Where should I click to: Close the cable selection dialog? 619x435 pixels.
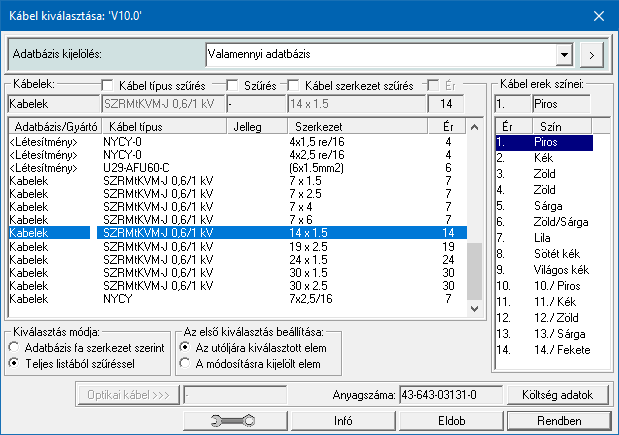(x=600, y=16)
